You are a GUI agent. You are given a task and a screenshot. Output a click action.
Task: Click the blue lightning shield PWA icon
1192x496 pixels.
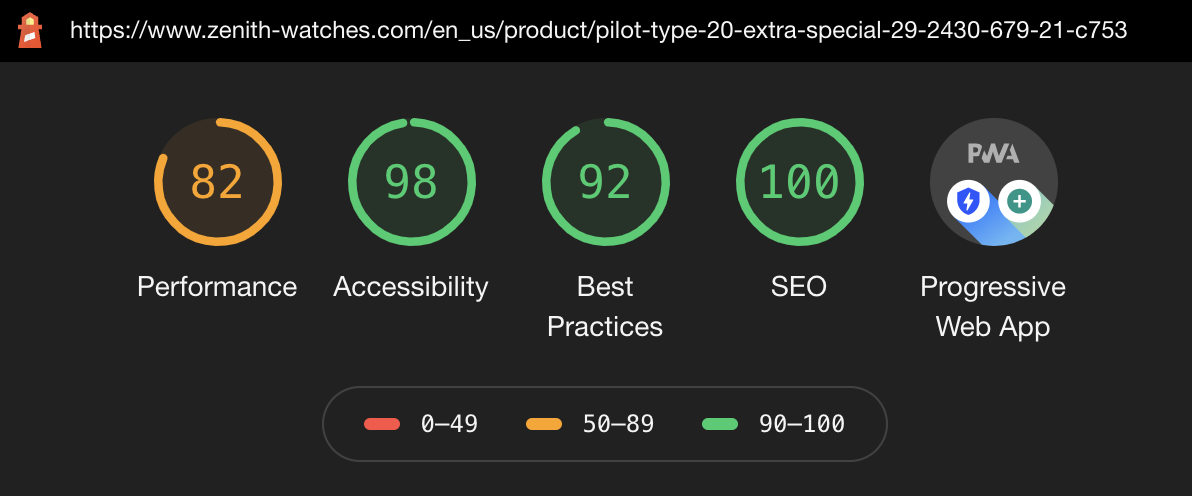(x=968, y=202)
